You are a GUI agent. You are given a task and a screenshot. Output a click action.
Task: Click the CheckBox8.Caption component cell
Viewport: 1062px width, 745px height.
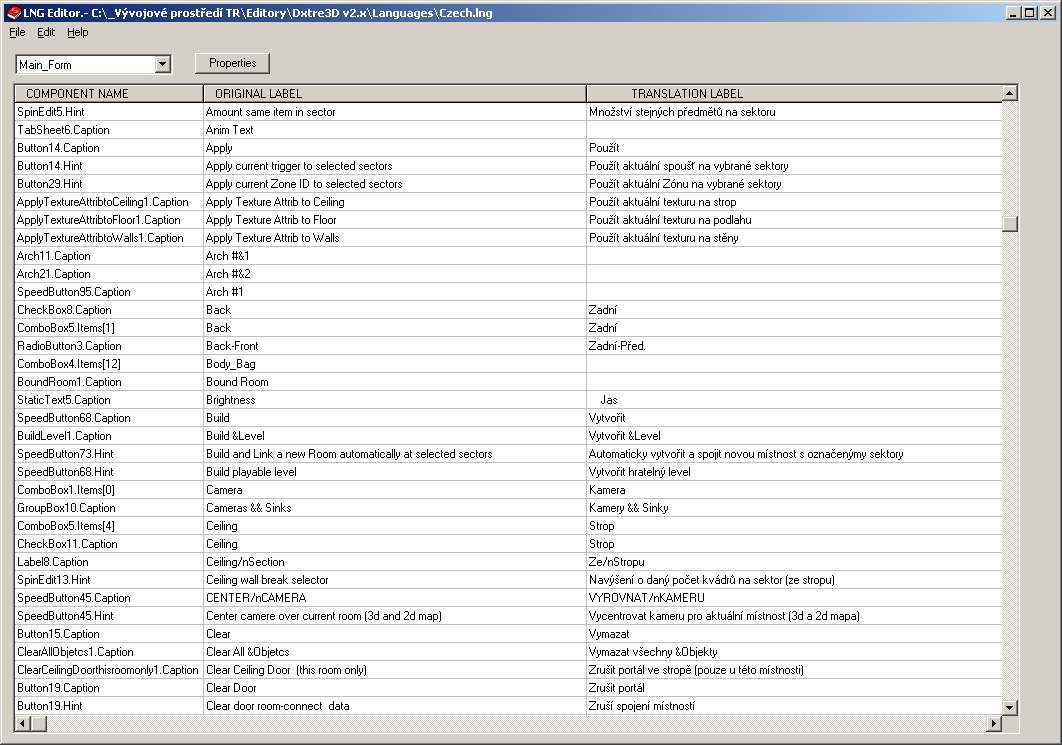[108, 310]
